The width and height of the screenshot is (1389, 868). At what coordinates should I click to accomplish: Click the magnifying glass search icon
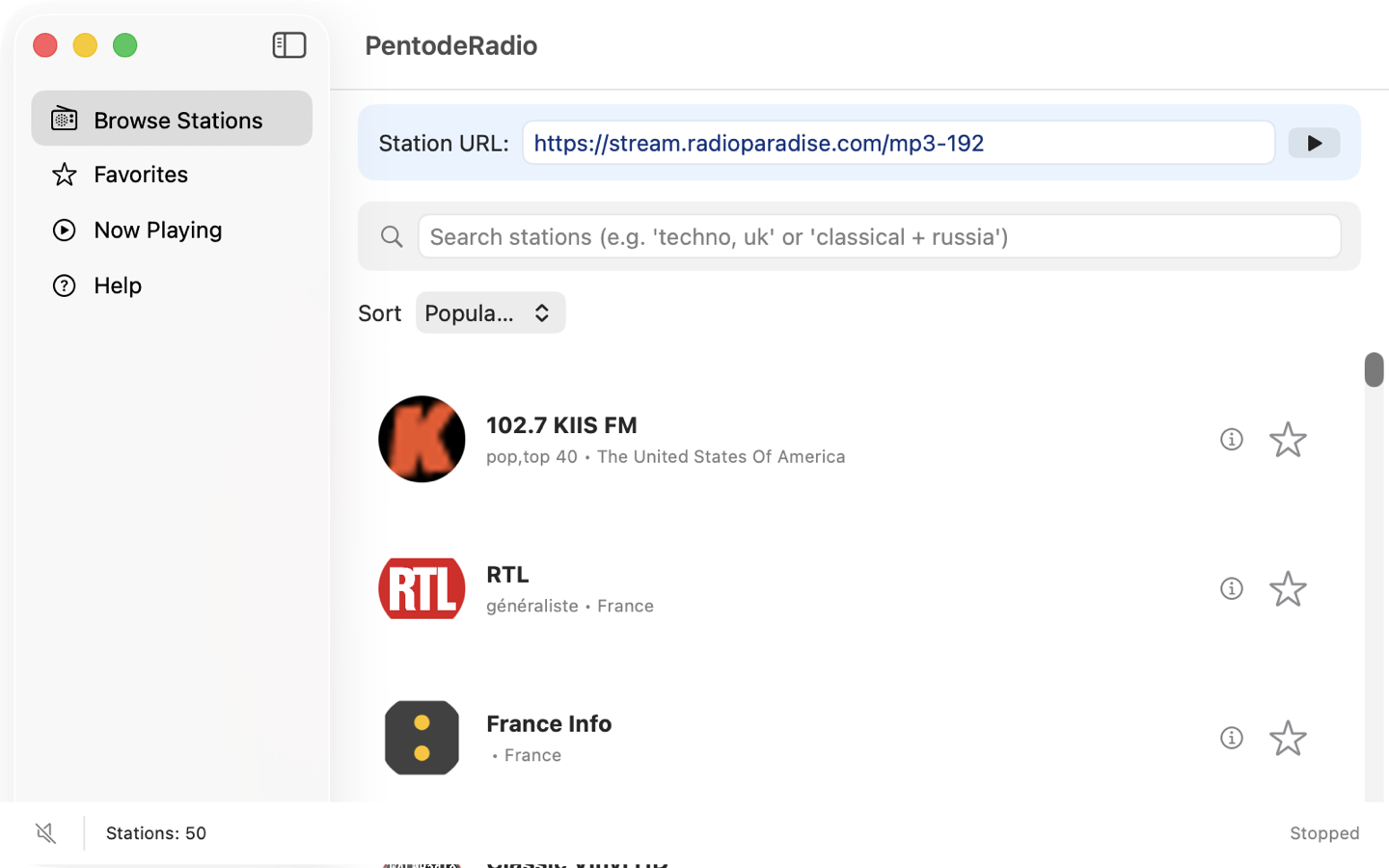pos(392,236)
